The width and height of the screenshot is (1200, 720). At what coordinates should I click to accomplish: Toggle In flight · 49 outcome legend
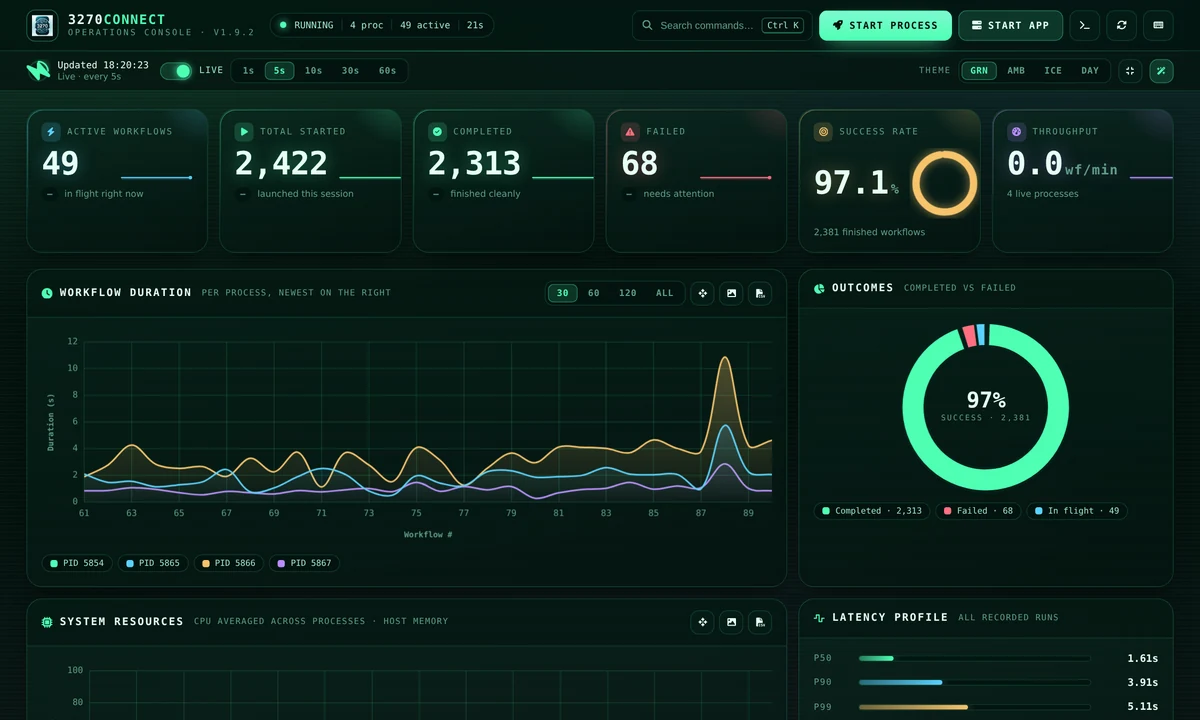tap(1077, 511)
